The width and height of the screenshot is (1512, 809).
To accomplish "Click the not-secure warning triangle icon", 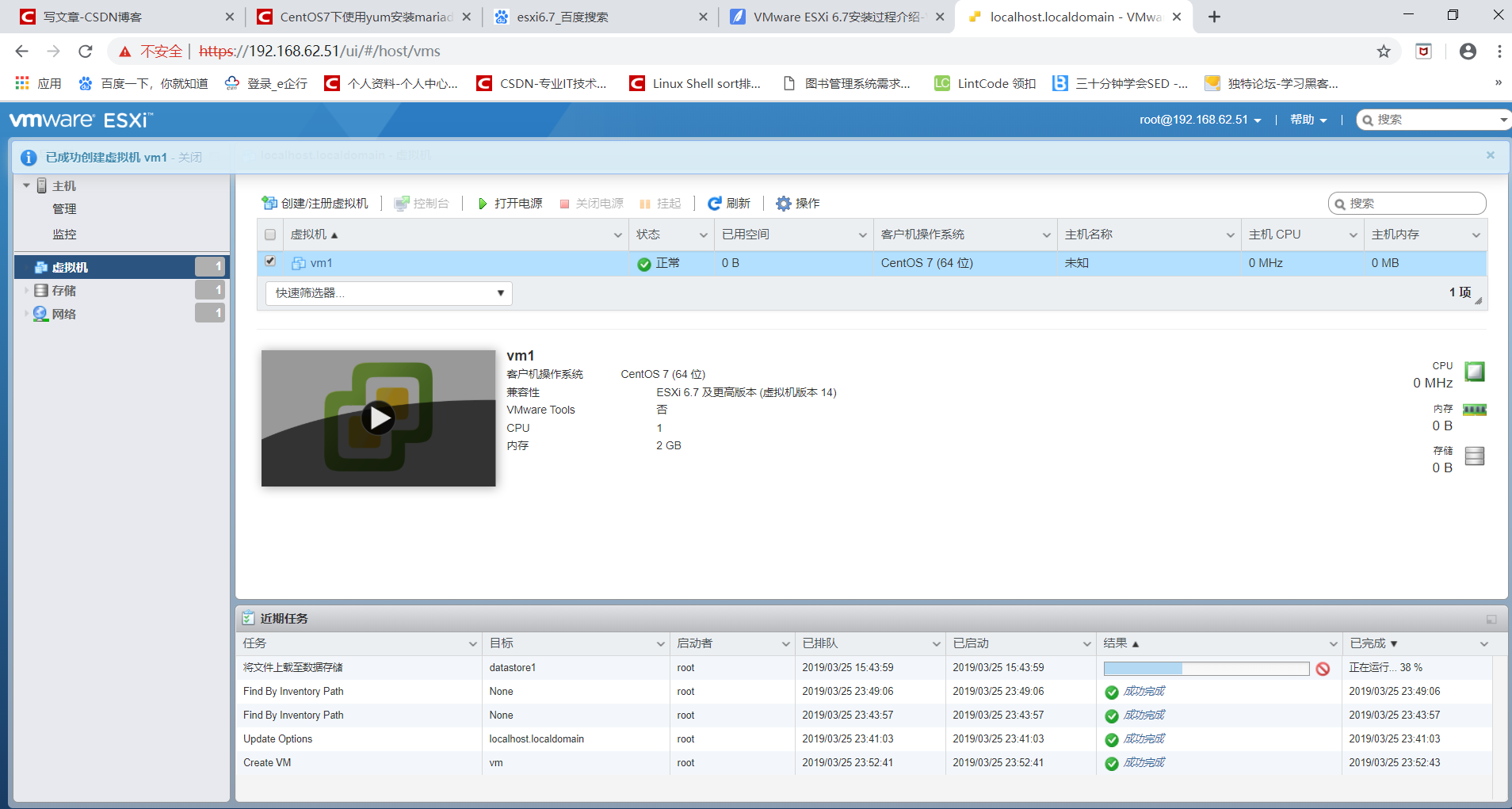I will click(x=125, y=52).
